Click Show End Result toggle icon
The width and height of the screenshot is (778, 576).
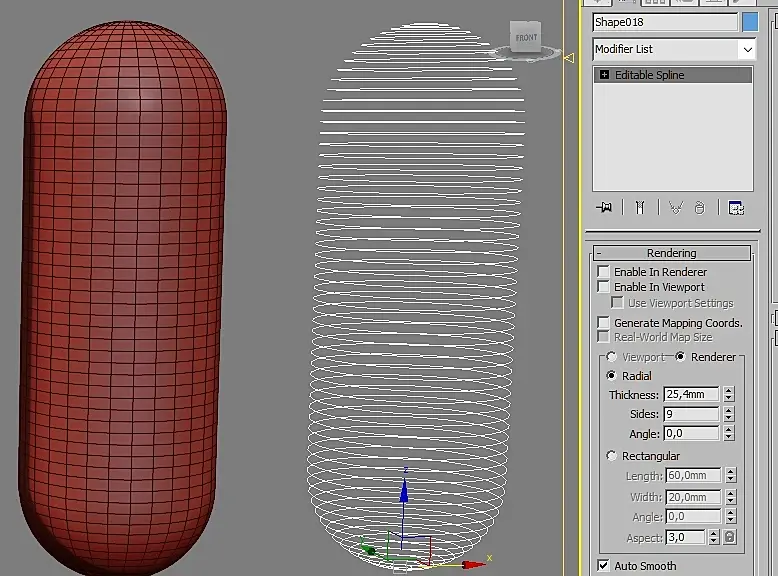[x=639, y=207]
